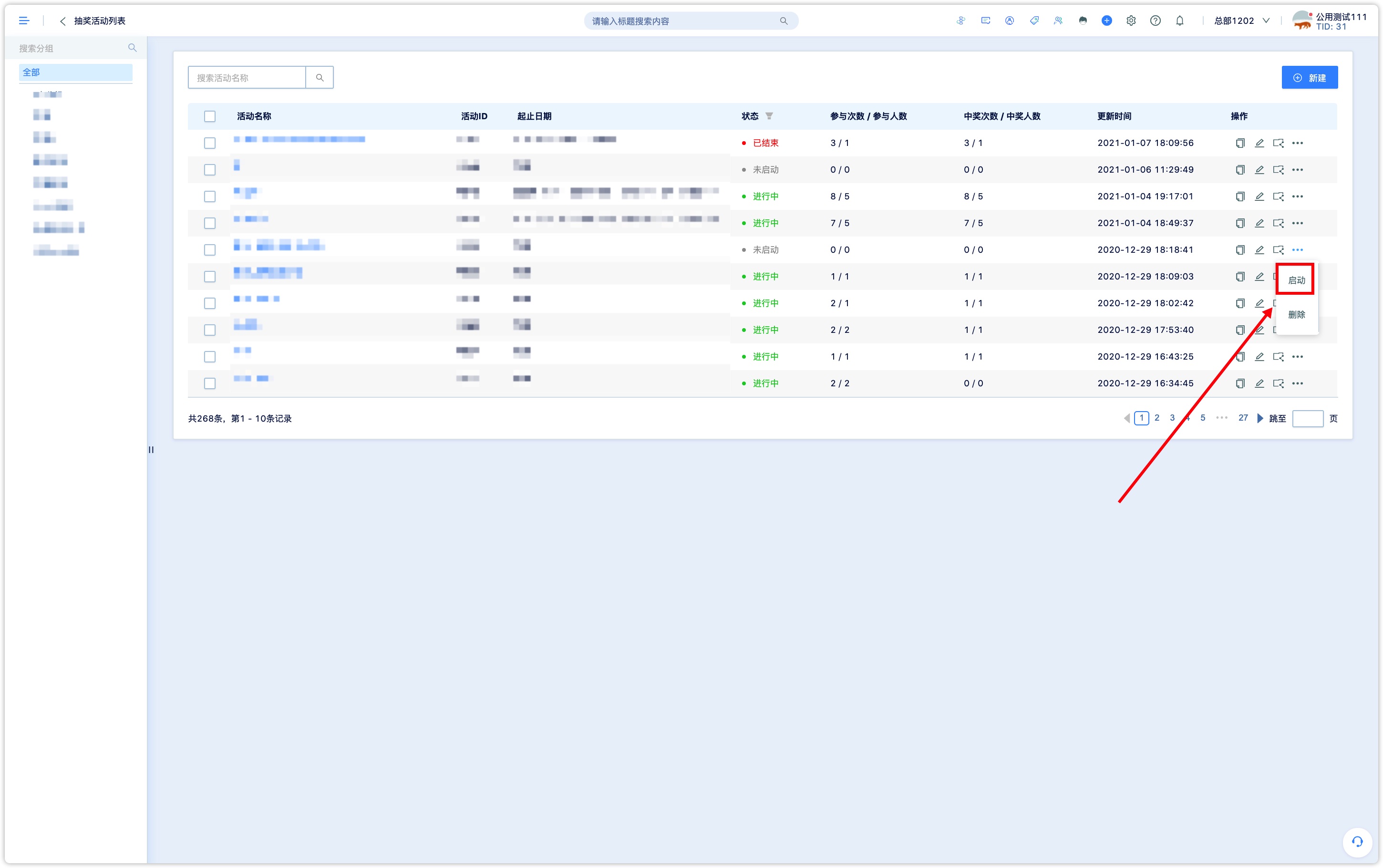Expand the 总部1202 organization dropdown
1383x868 pixels.
1242,21
